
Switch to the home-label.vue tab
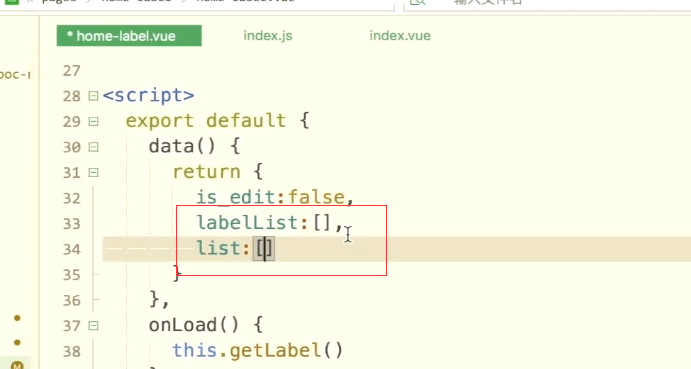pyautogui.click(x=129, y=36)
